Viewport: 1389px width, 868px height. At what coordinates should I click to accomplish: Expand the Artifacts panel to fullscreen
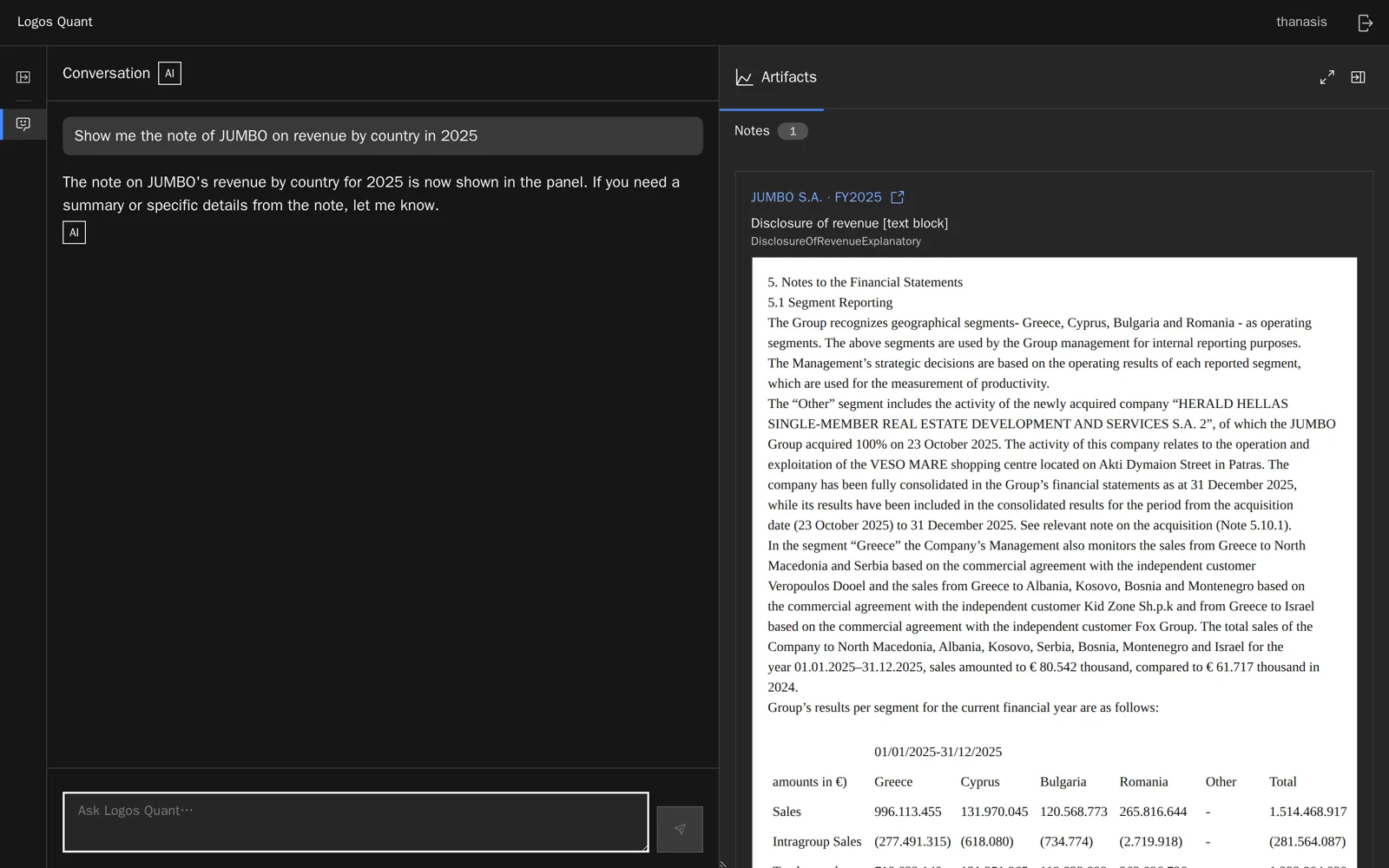coord(1326,77)
